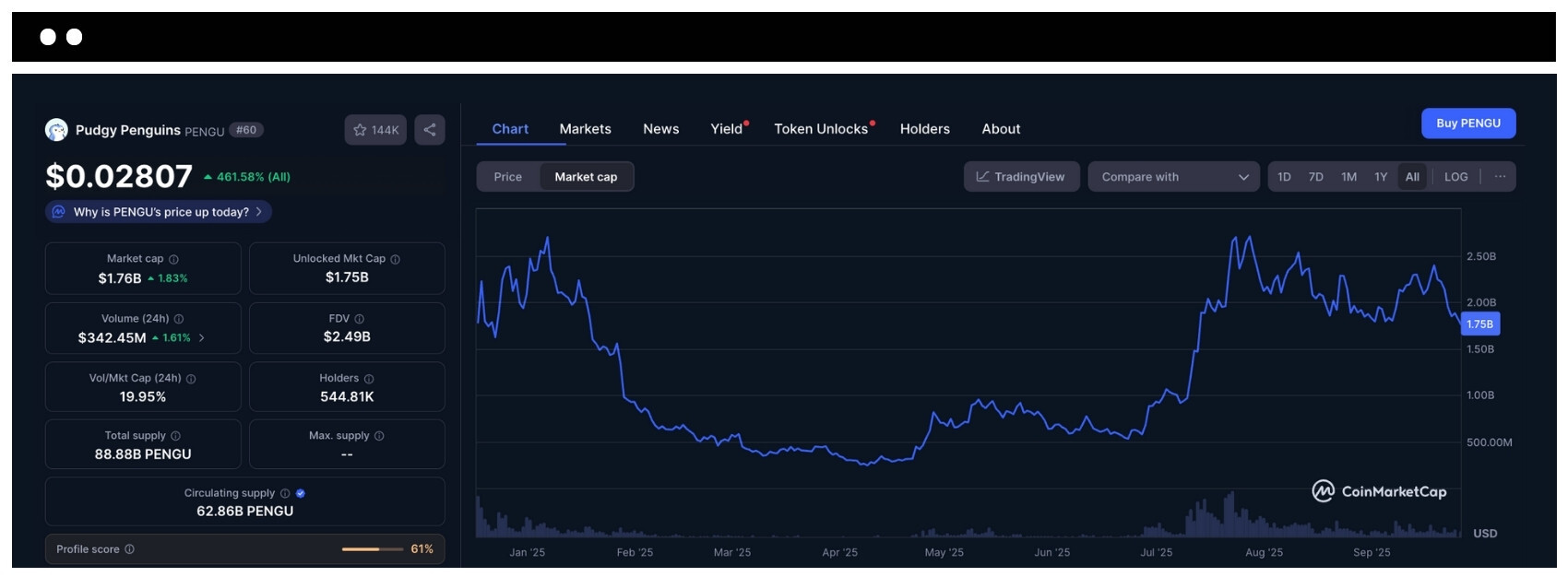Click the Profile score progress bar
This screenshot has width=1568, height=577.
pyautogui.click(x=374, y=549)
